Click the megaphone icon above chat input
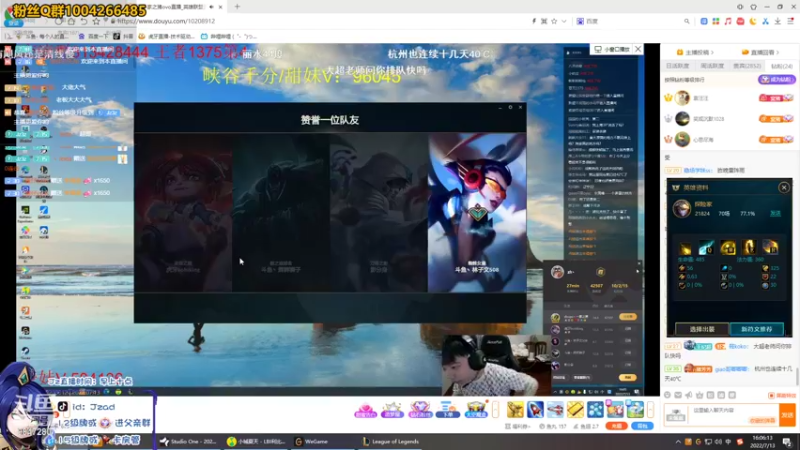The image size is (800, 450). coord(689,395)
